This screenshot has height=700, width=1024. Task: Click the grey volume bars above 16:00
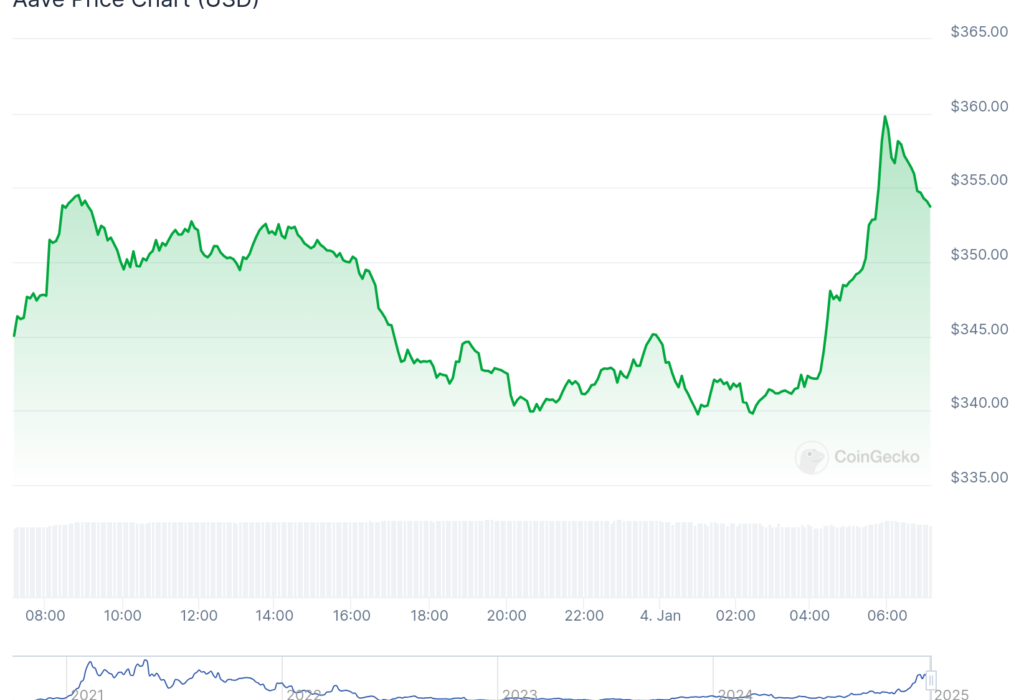pos(352,560)
